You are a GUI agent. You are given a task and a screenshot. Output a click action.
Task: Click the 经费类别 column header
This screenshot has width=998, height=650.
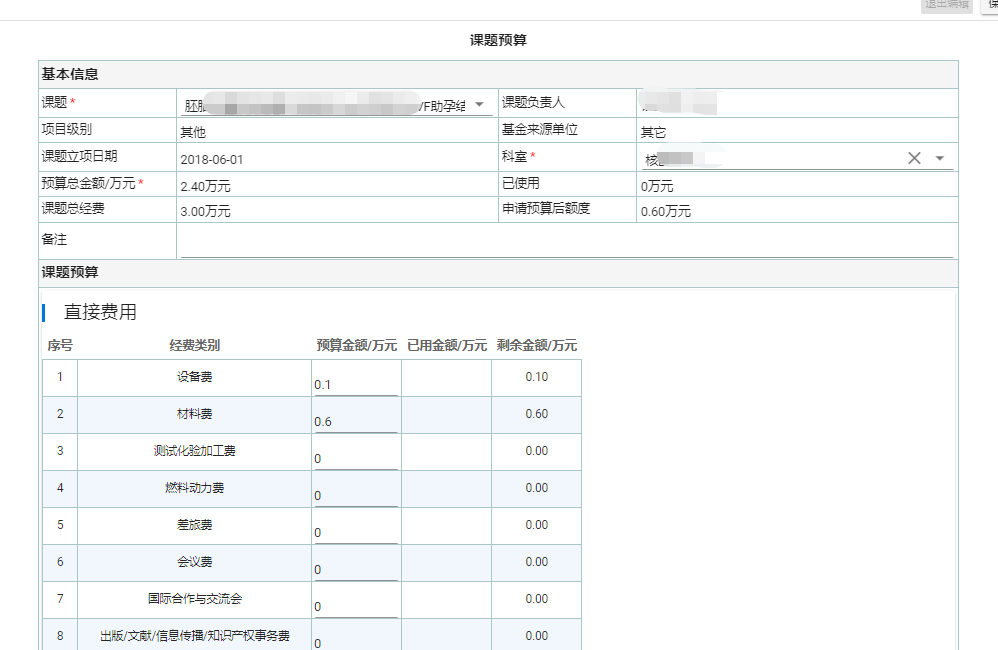[195, 346]
